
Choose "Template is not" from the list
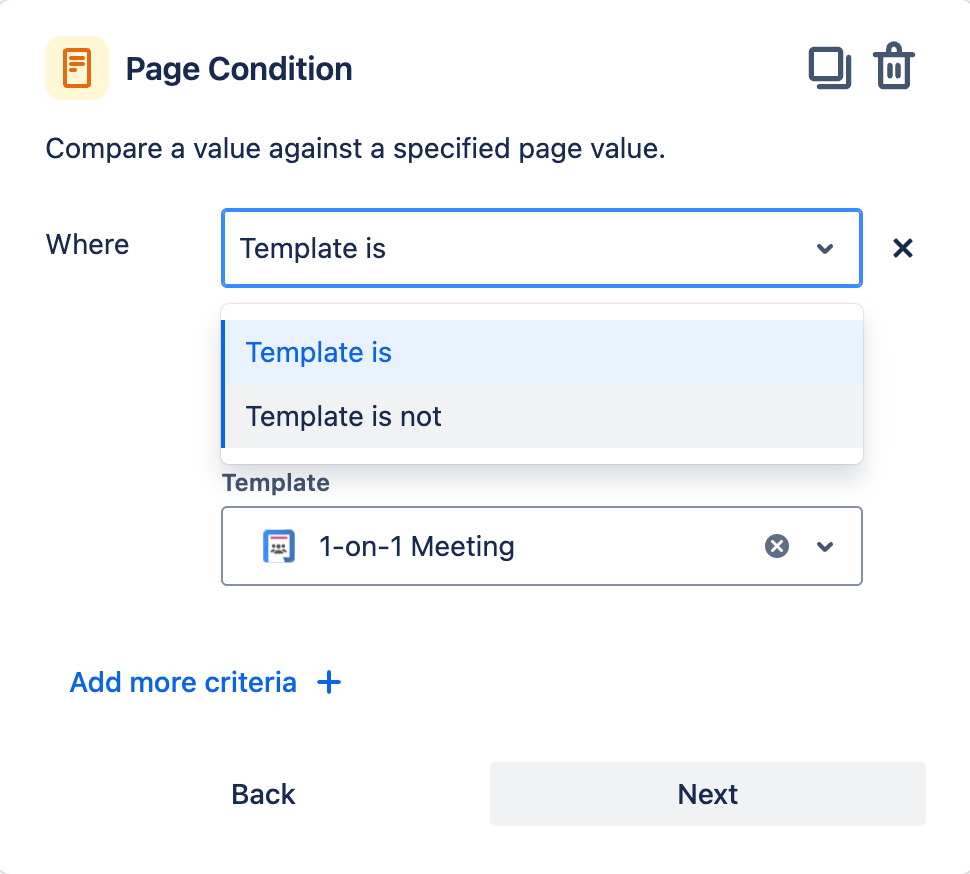click(x=344, y=417)
